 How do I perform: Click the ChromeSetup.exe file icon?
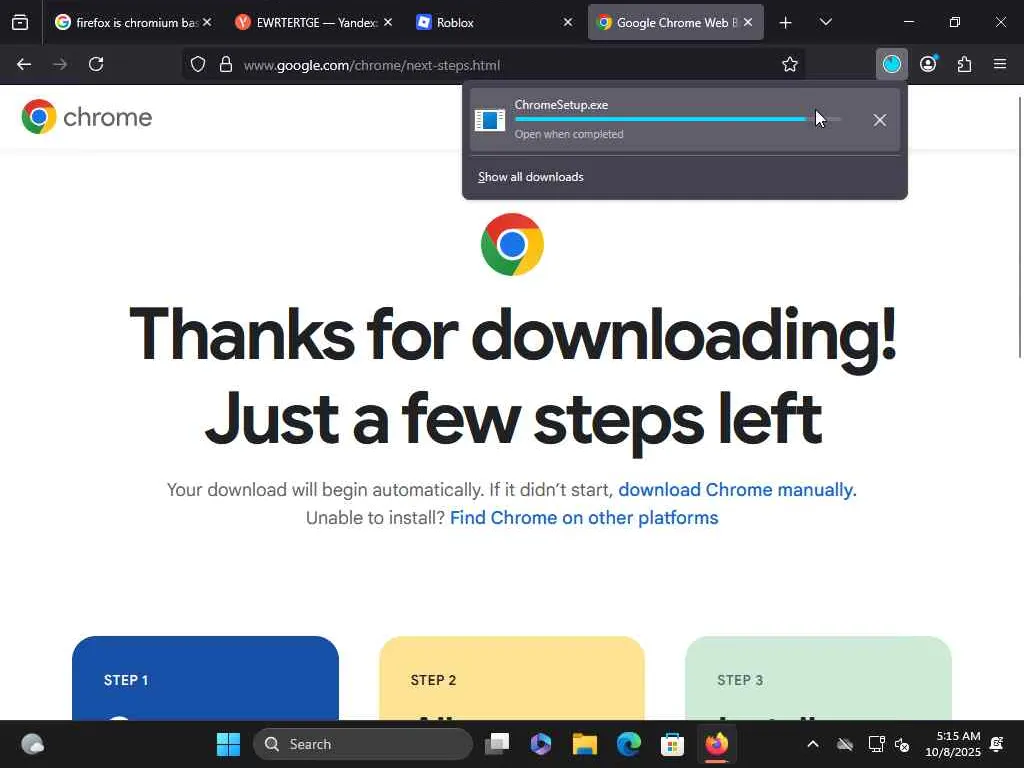coord(490,120)
